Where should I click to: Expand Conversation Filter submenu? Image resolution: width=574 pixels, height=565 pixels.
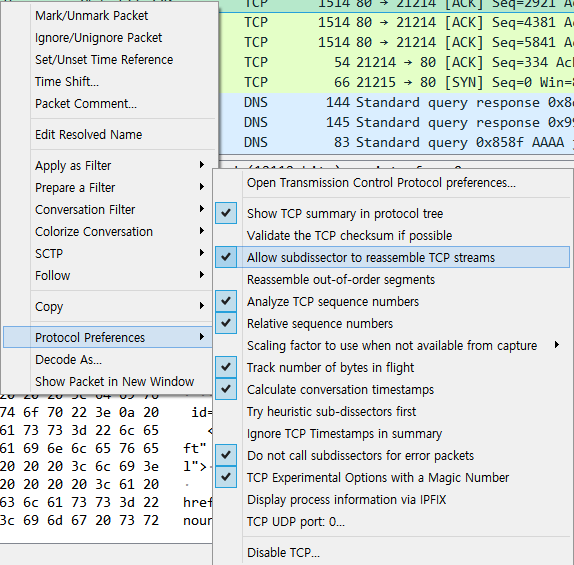point(108,209)
